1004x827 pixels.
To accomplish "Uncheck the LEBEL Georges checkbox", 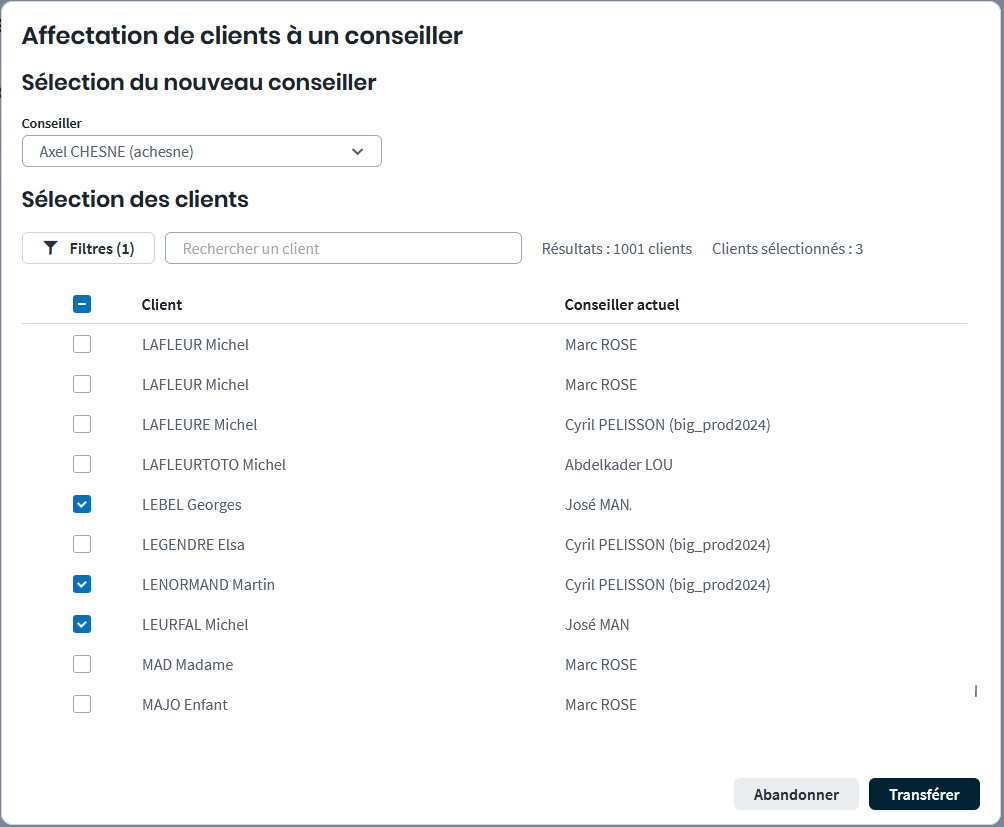I will [82, 504].
